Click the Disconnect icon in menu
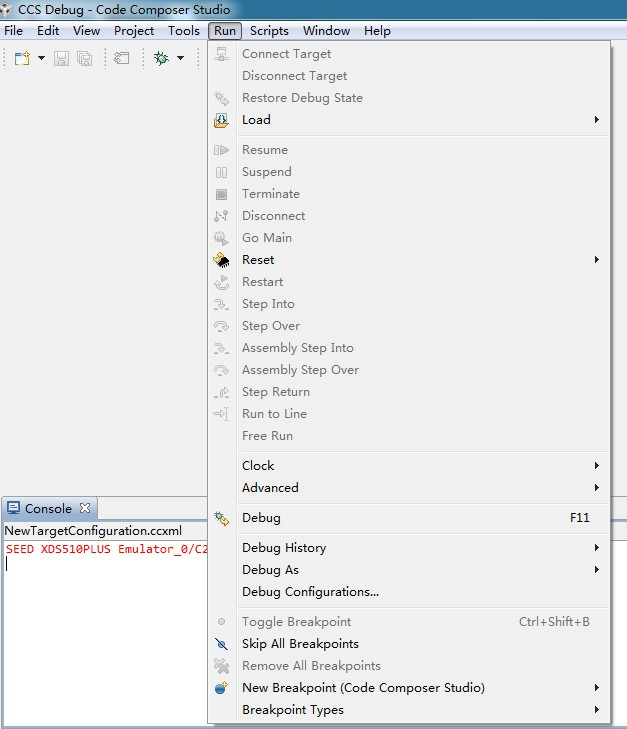 click(x=221, y=216)
